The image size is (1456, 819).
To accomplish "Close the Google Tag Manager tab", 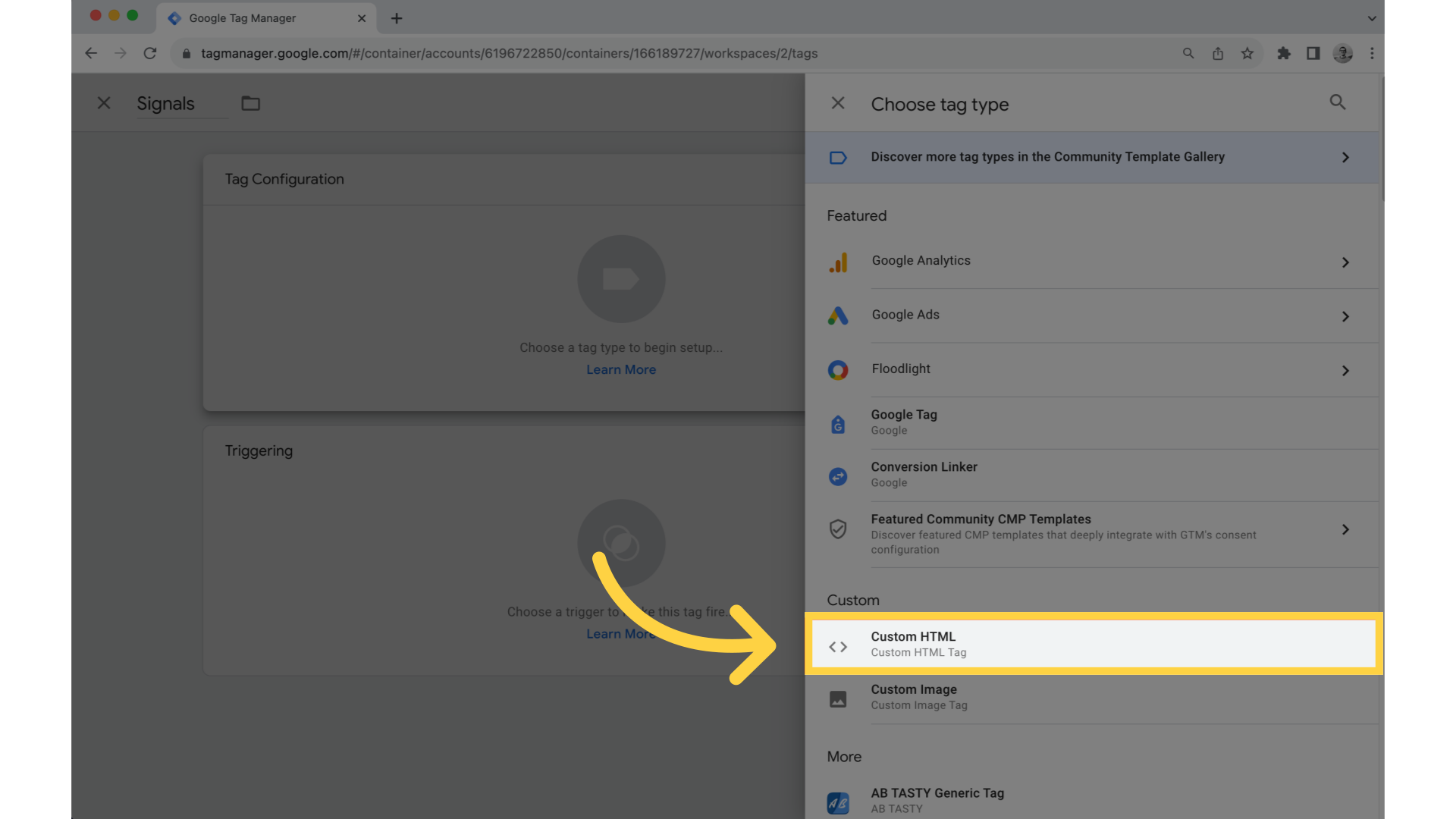I will point(362,18).
